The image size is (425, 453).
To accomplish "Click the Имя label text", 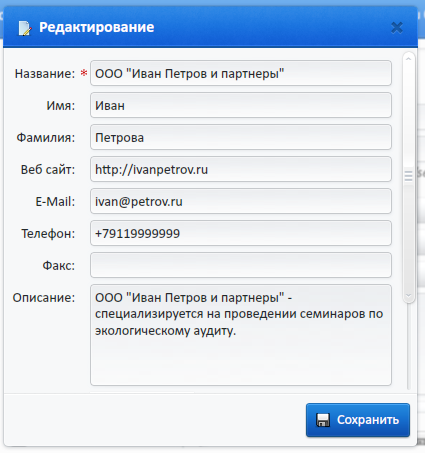I will point(61,105).
